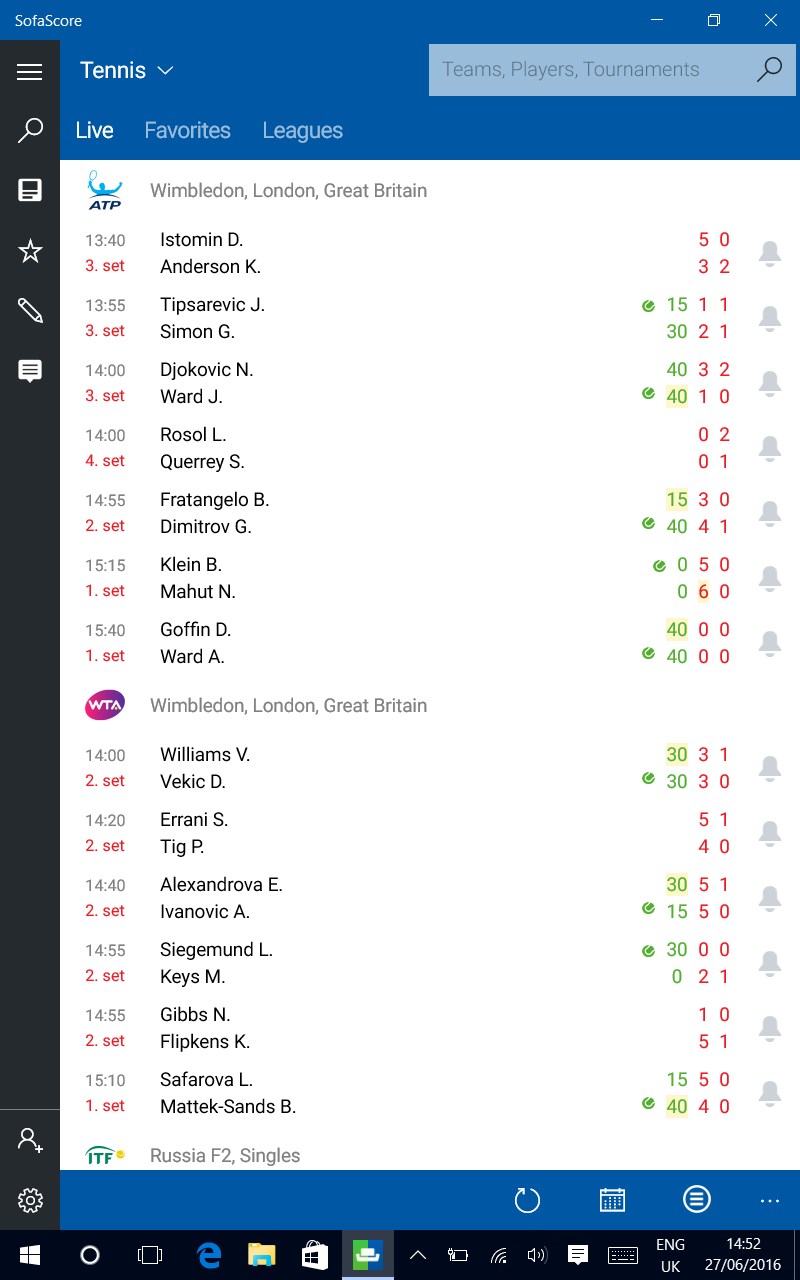Viewport: 800px width, 1280px height.
Task: Expand the Tennis sport dropdown
Action: (x=127, y=70)
